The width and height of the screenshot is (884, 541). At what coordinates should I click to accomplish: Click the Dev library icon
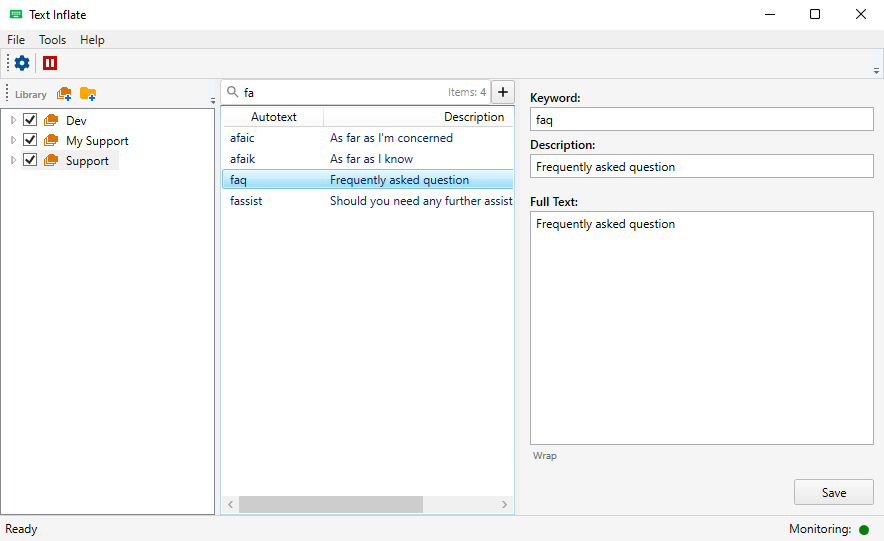pyautogui.click(x=51, y=120)
